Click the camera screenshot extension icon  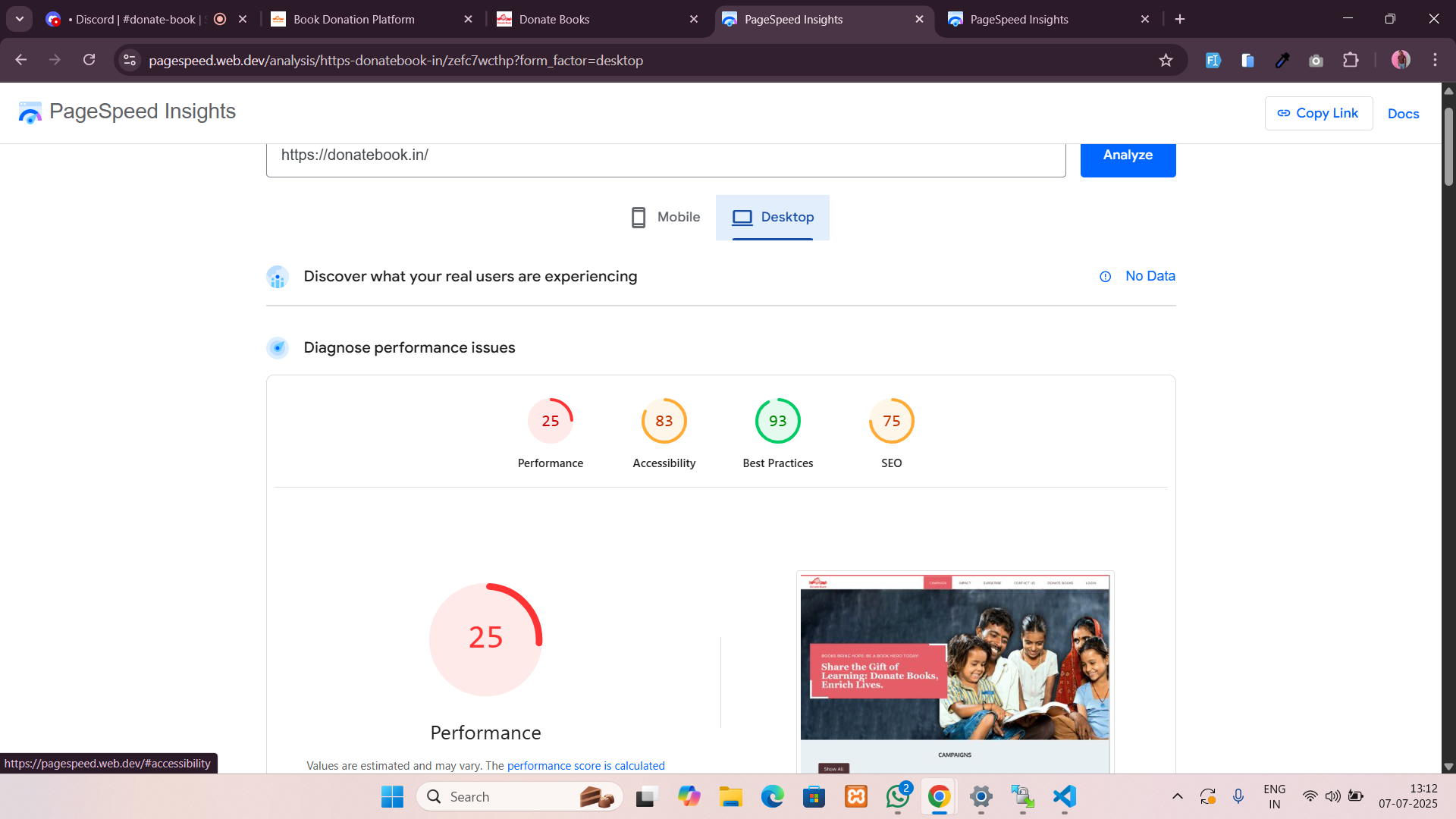1316,61
